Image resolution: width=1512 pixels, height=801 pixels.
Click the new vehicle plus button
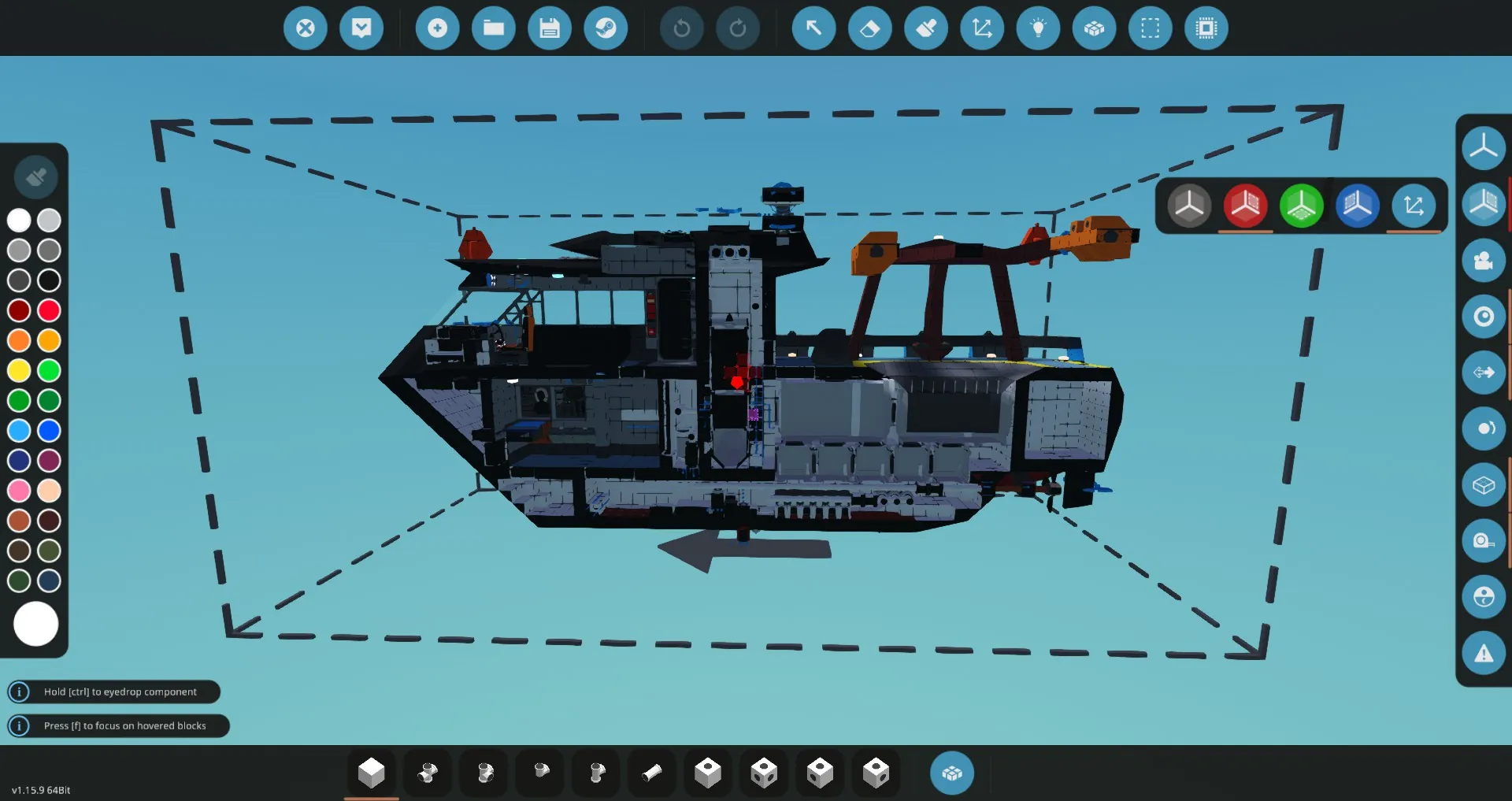(437, 28)
